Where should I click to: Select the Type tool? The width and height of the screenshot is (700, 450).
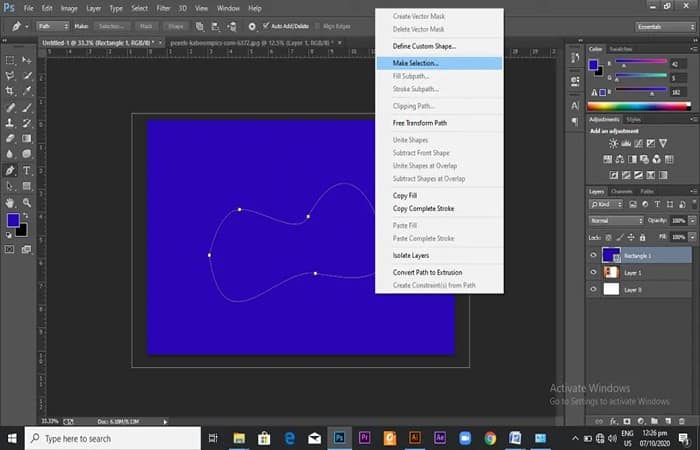[x=26, y=171]
